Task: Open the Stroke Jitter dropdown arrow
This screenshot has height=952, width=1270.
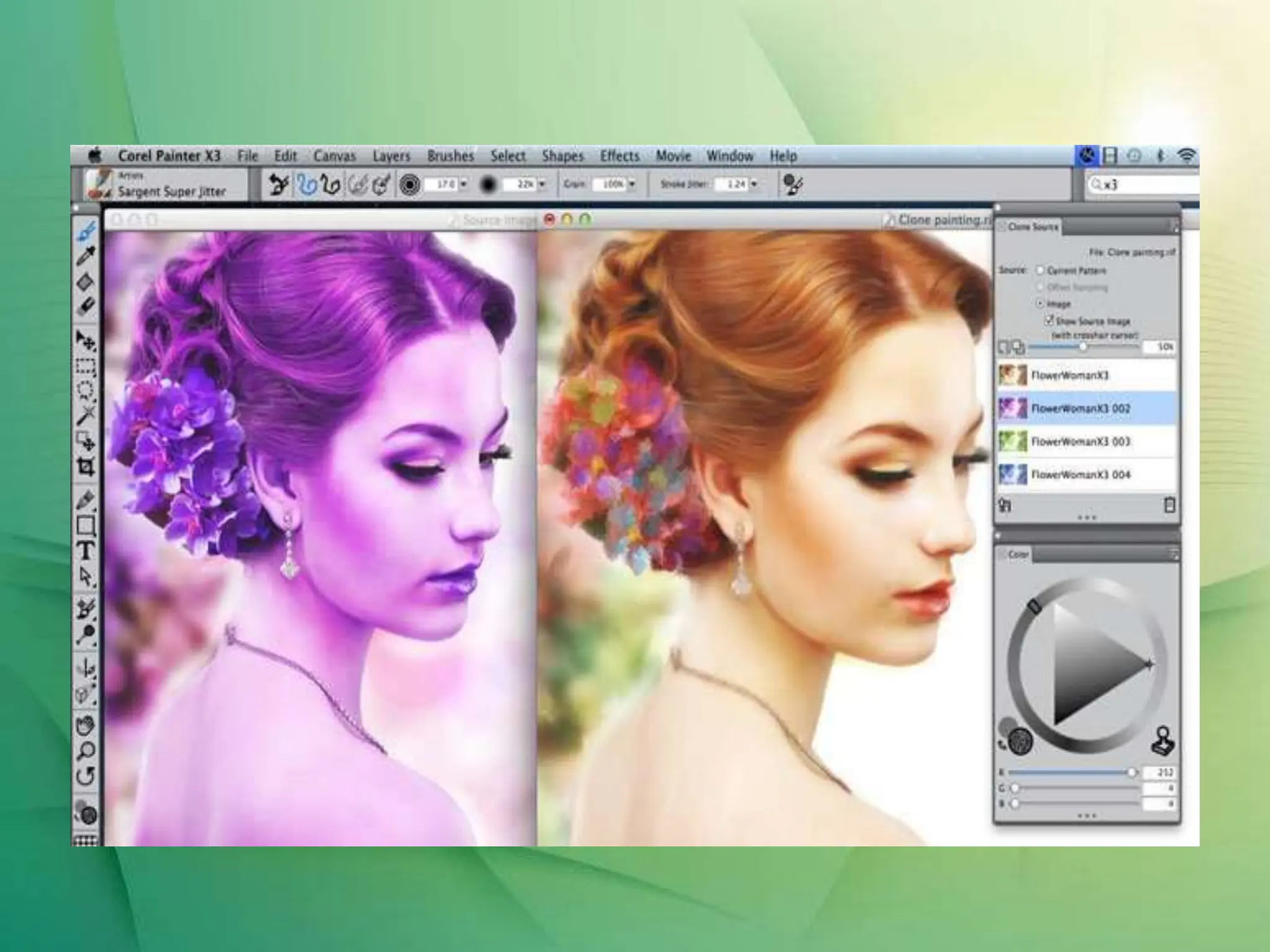Action: (754, 184)
